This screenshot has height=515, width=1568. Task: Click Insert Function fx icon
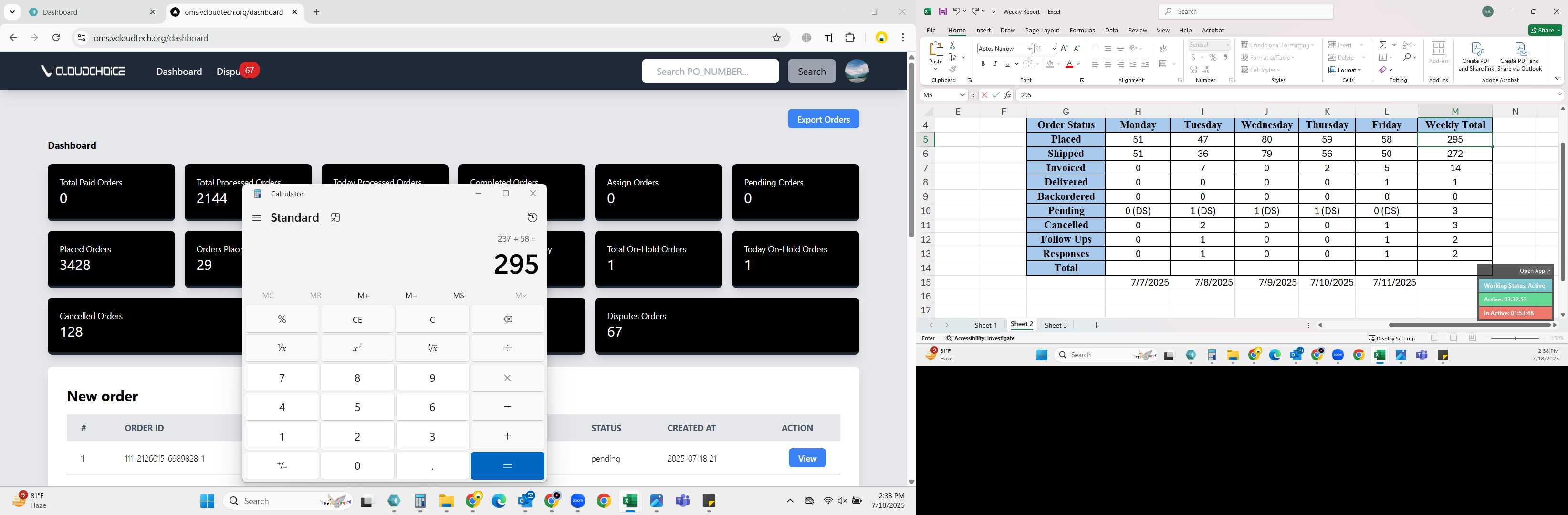pyautogui.click(x=1007, y=95)
